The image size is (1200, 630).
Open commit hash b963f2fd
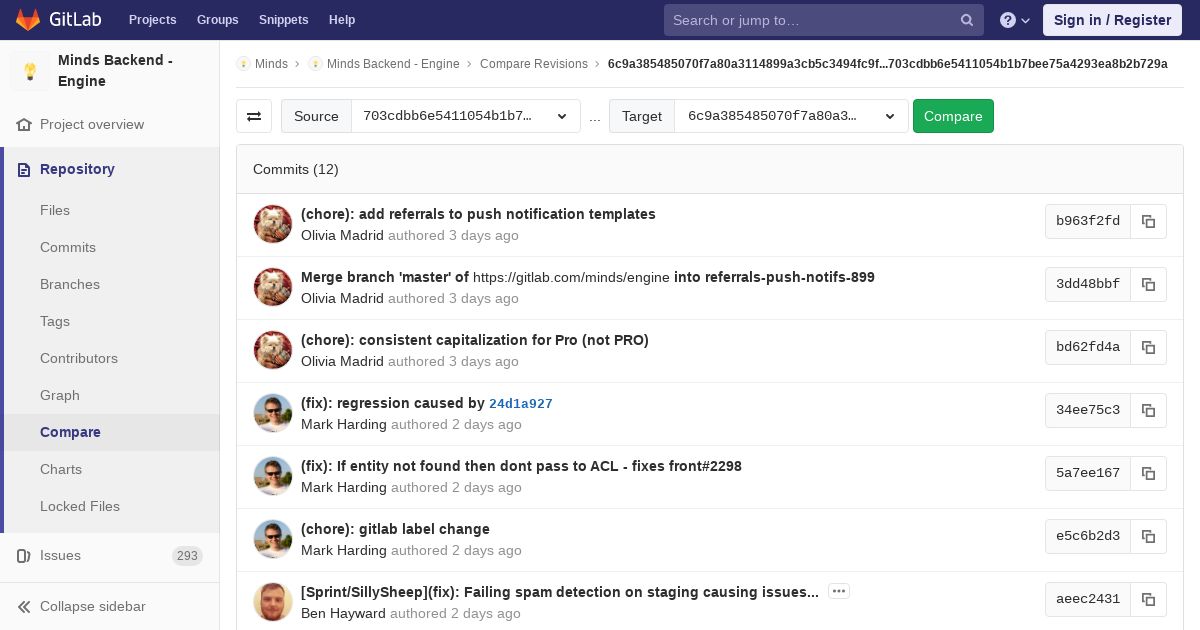pos(1088,221)
